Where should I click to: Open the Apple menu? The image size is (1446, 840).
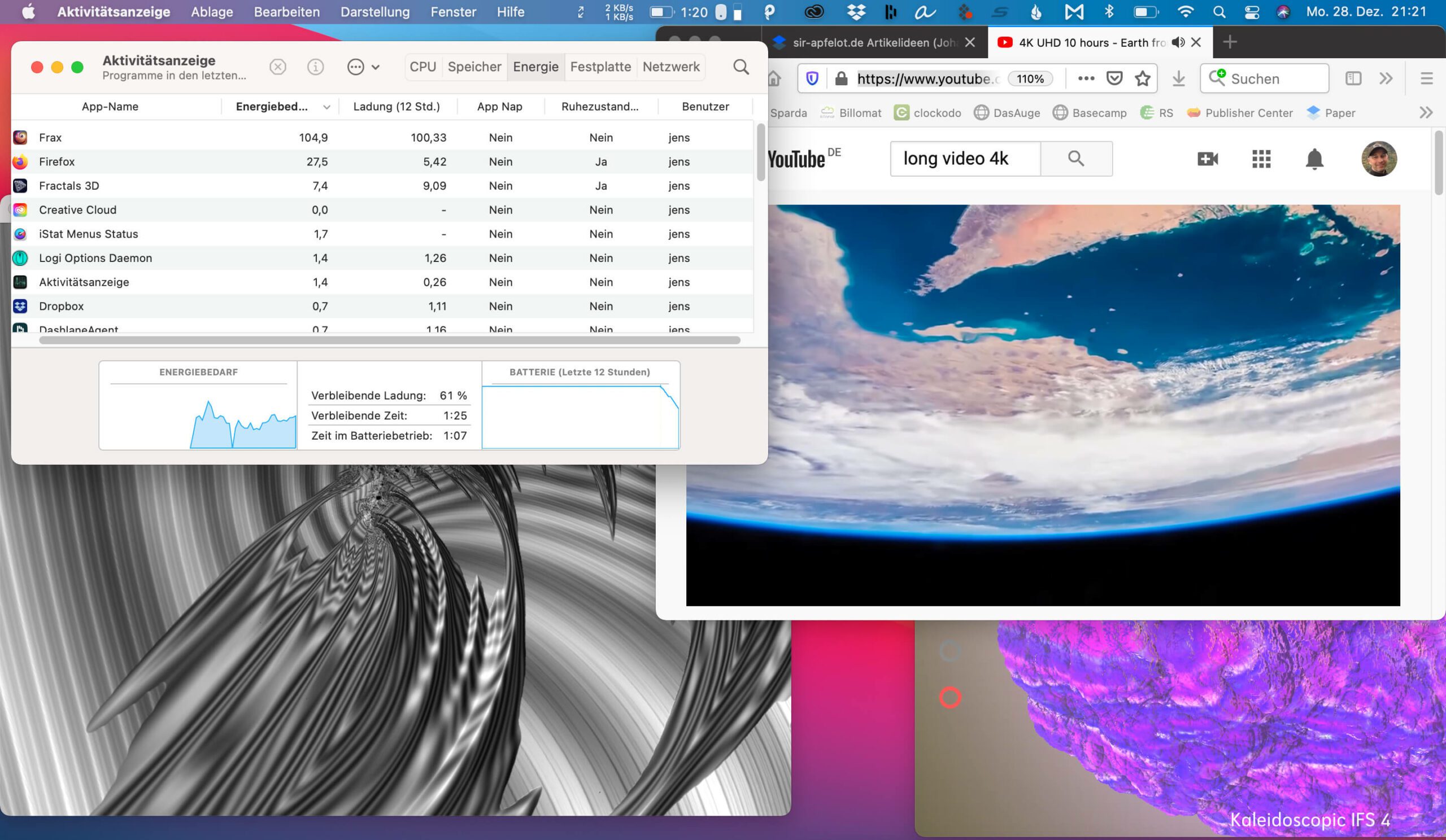point(28,11)
